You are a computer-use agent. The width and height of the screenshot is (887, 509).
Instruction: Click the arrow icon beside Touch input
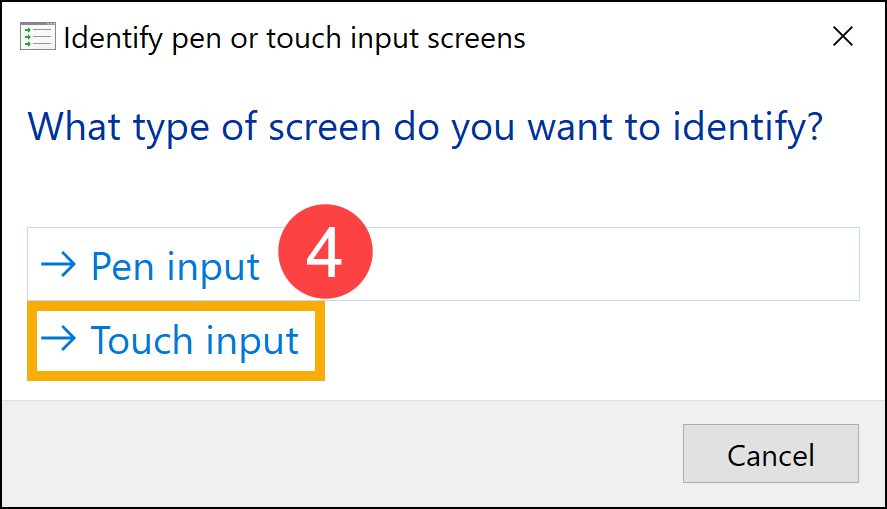point(58,339)
